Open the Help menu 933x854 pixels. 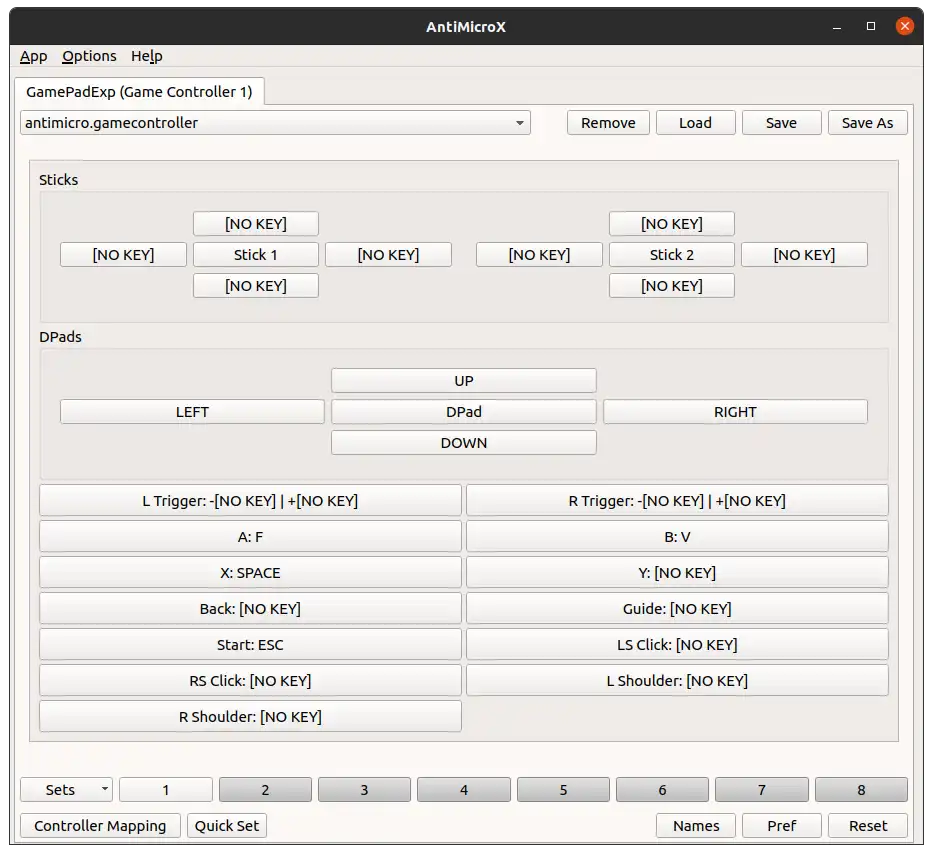tap(146, 56)
